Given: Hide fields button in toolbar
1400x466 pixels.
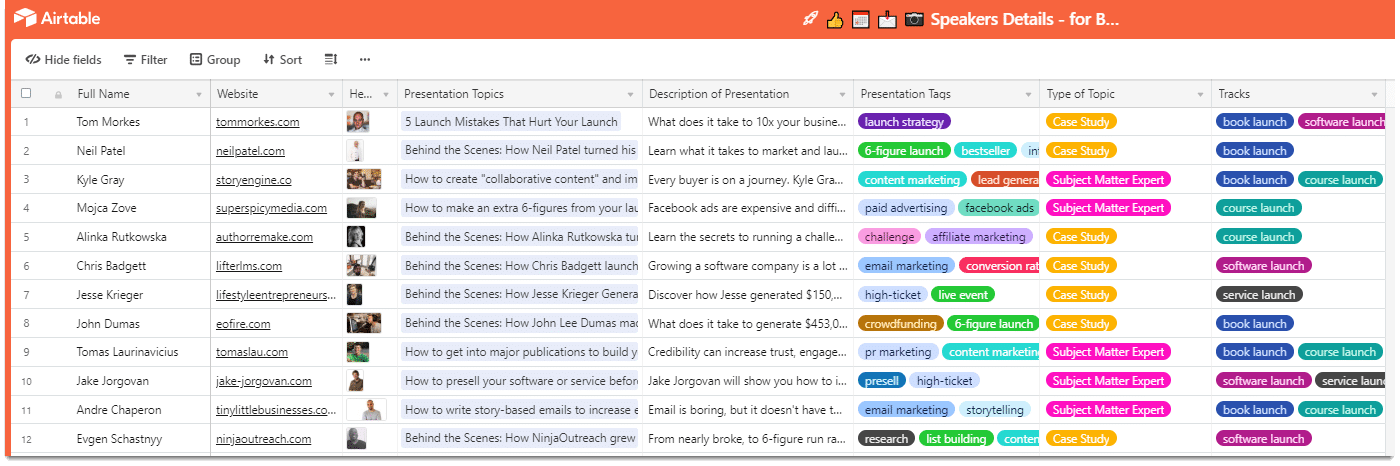Looking at the screenshot, I should (64, 60).
